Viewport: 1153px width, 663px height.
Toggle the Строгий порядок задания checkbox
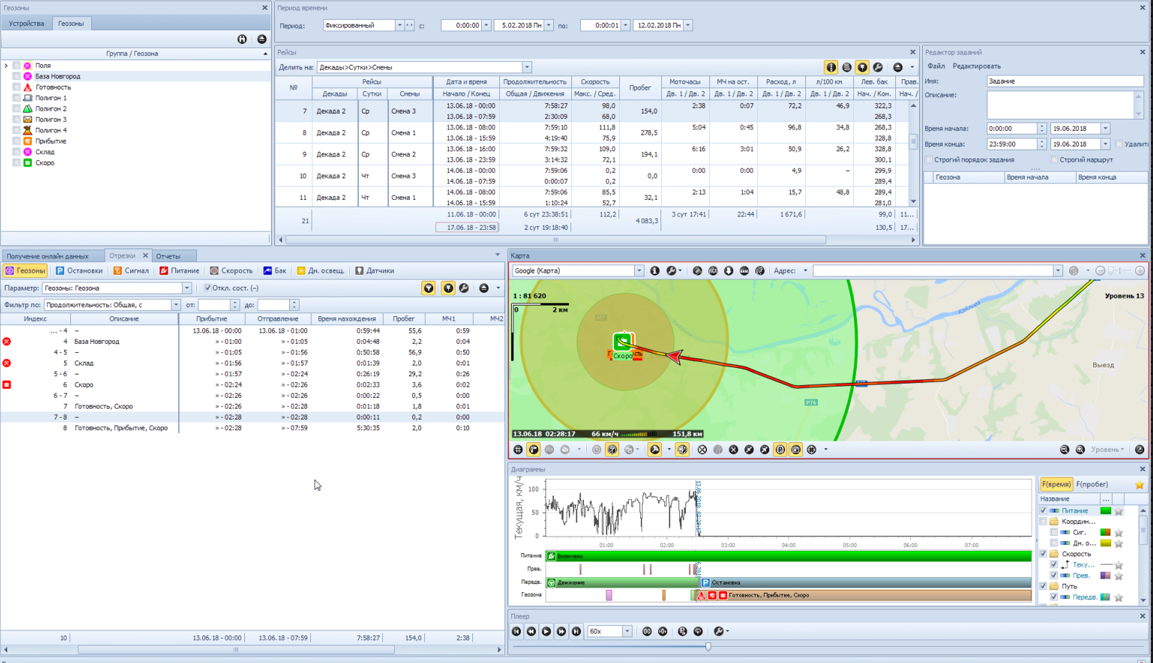(929, 160)
